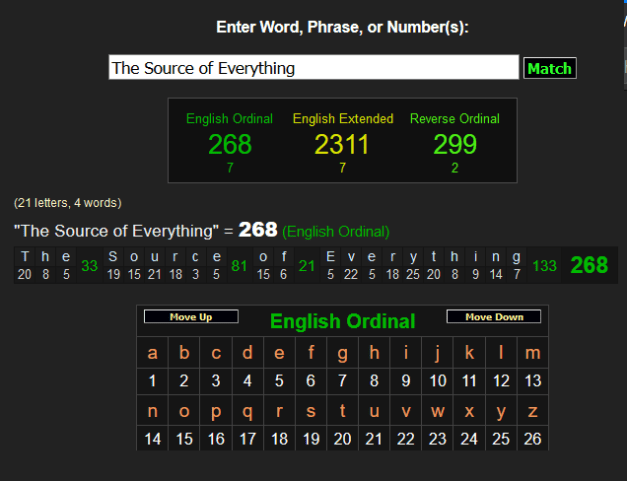Click the green Match button
Screen dimensions: 627x481
tap(549, 68)
